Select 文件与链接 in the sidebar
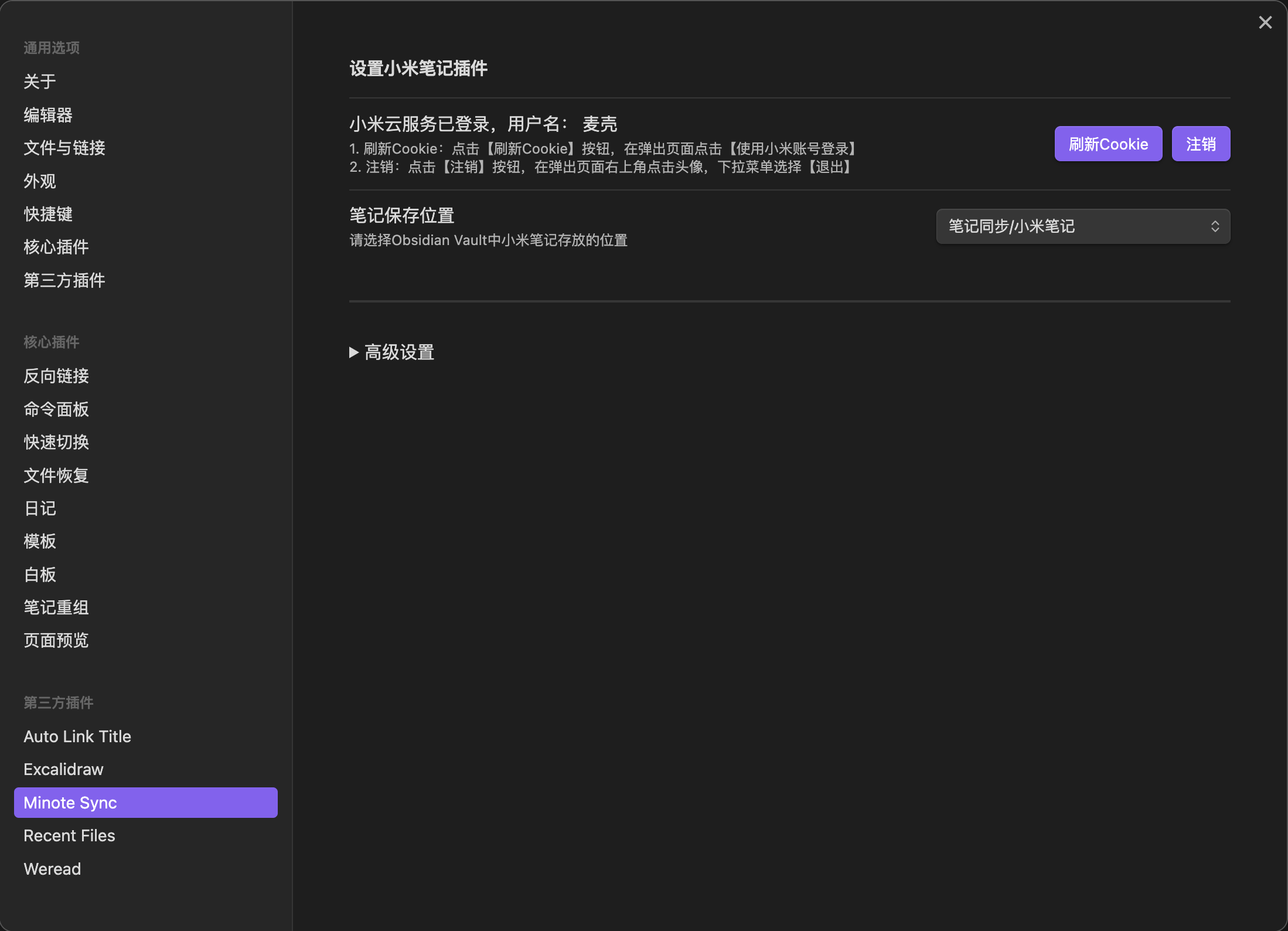Viewport: 1288px width, 931px height. point(64,148)
